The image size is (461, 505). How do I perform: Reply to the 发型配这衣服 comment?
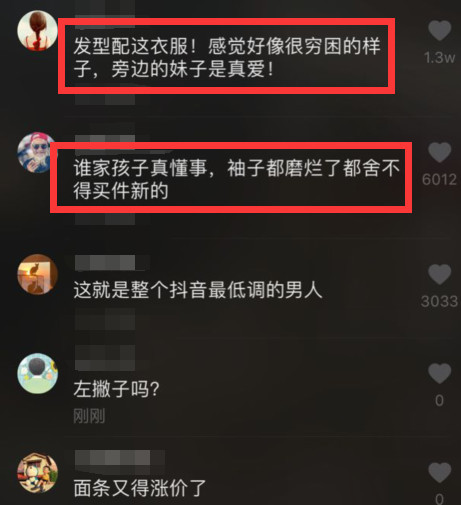tap(227, 57)
